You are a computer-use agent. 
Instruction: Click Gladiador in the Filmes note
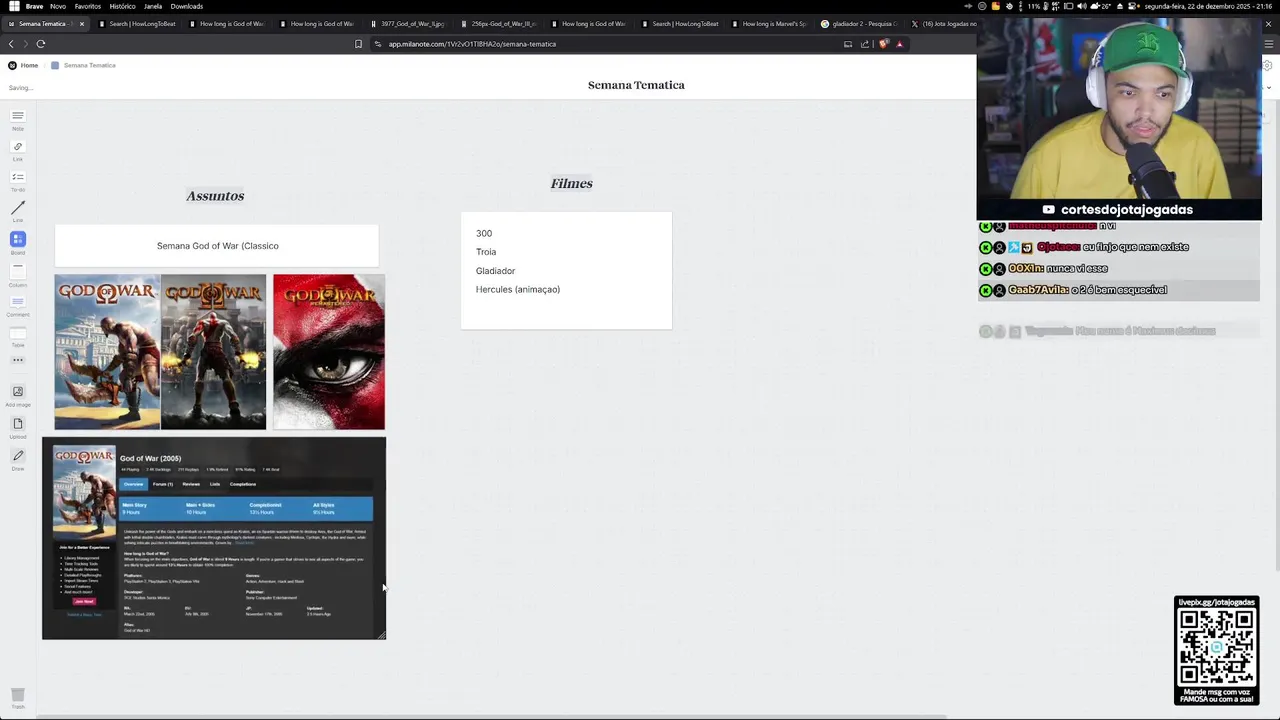pos(495,271)
